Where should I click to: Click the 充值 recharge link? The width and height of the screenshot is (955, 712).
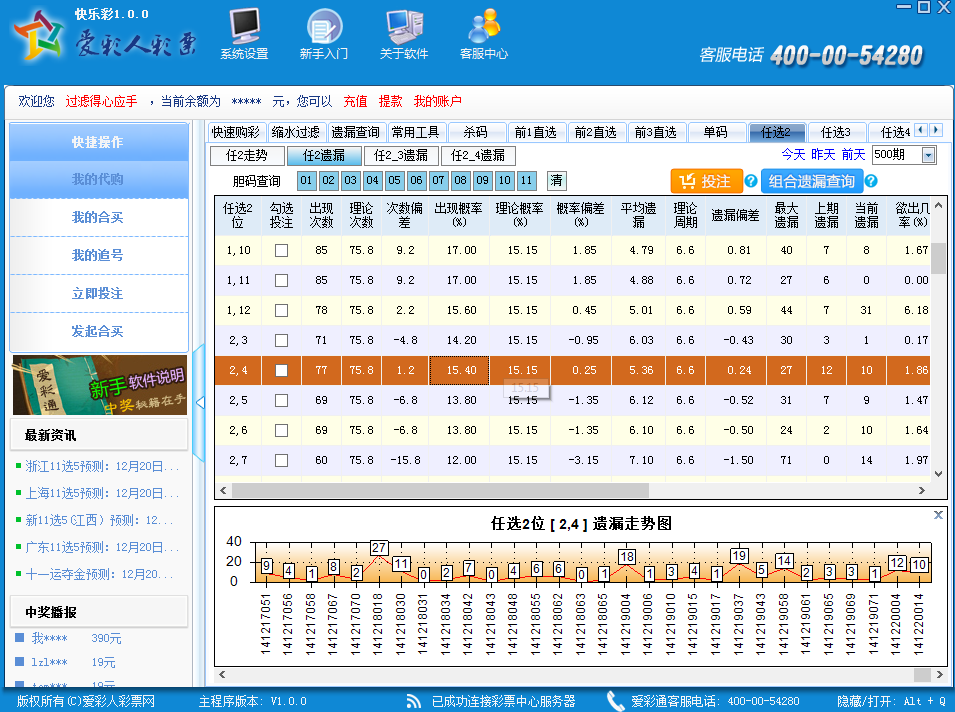click(355, 102)
